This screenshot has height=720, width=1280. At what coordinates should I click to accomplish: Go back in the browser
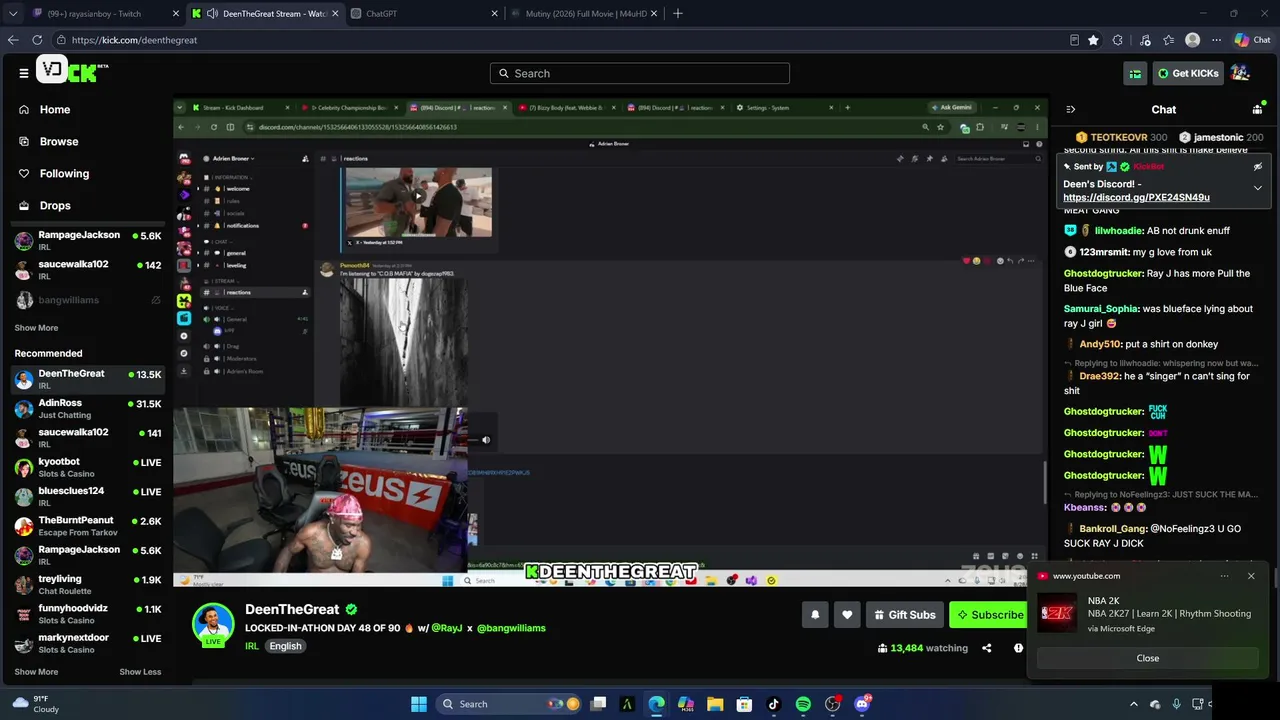(13, 40)
